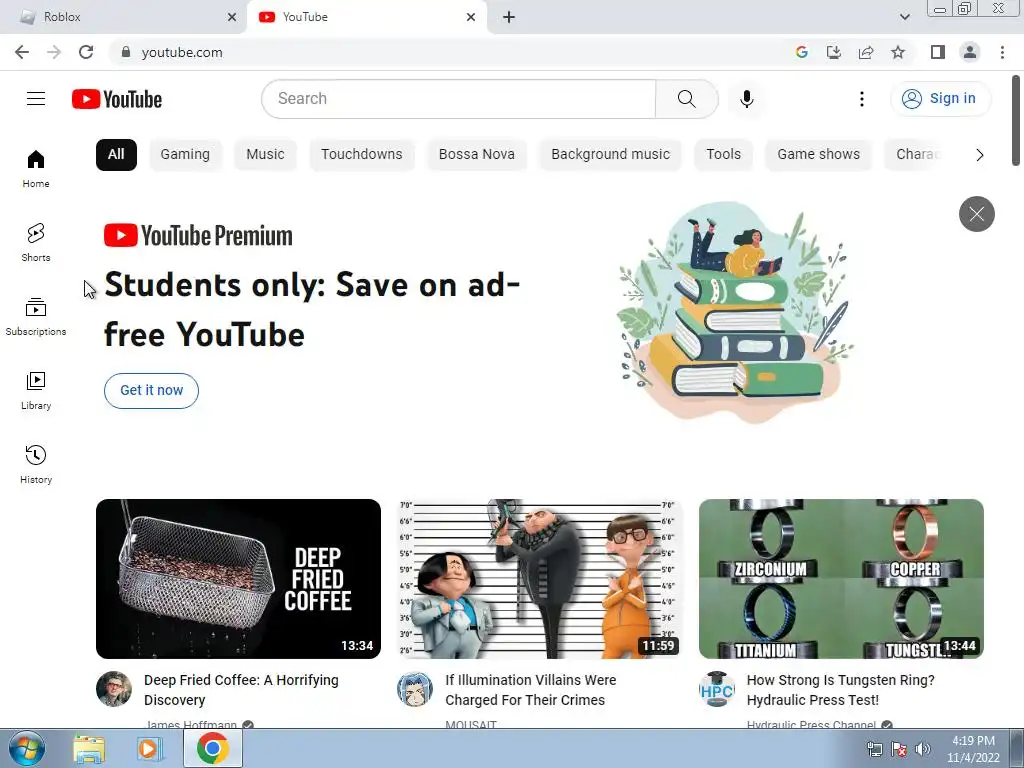Click the Deep Fried Coffee thumbnail
Viewport: 1024px width, 768px height.
coord(238,579)
